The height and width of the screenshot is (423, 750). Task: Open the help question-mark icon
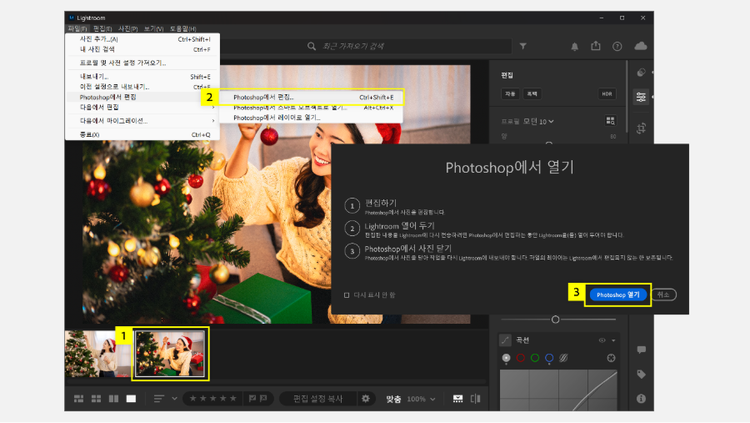(617, 46)
